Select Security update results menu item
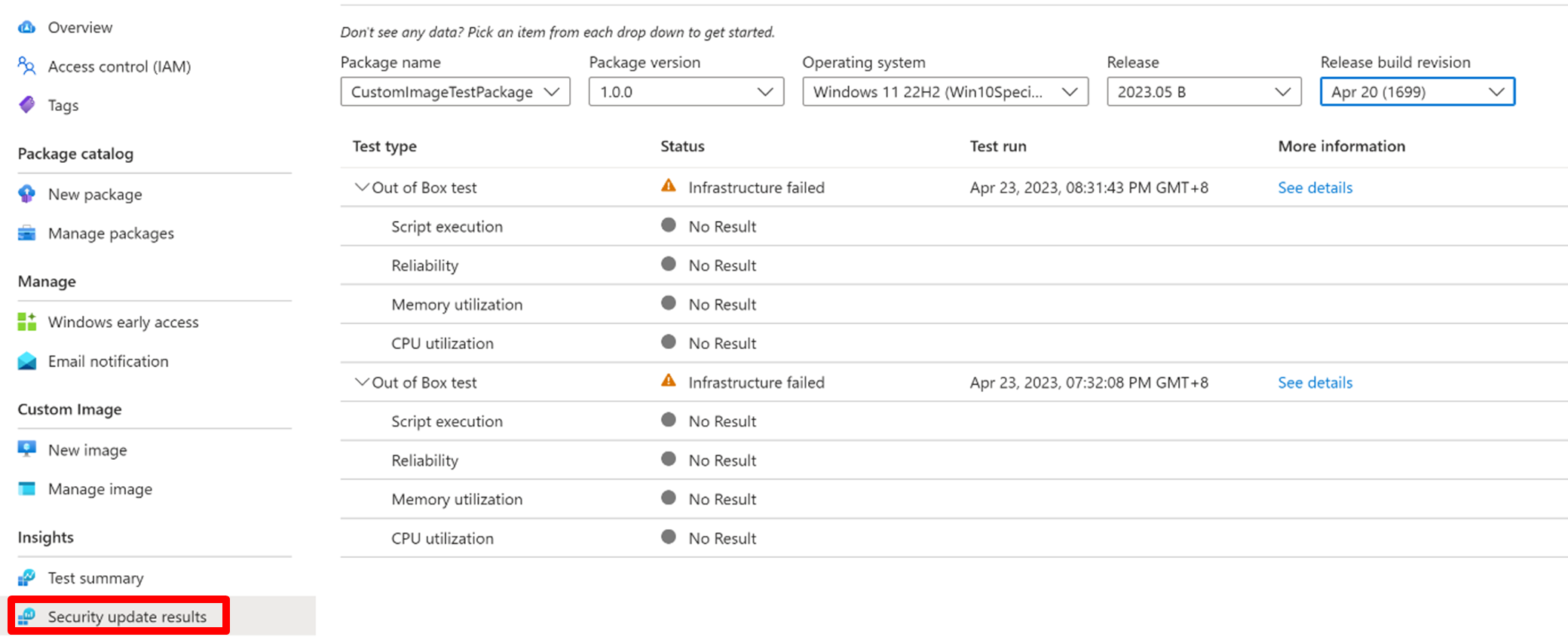Viewport: 1568px width, 640px height. coord(127,617)
